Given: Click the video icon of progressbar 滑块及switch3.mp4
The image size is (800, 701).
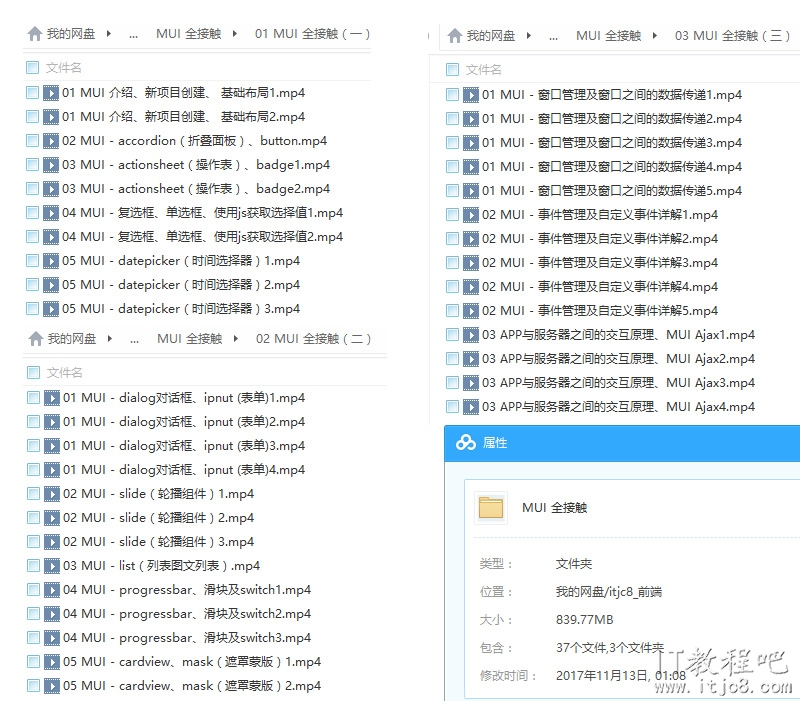Looking at the screenshot, I should 52,637.
